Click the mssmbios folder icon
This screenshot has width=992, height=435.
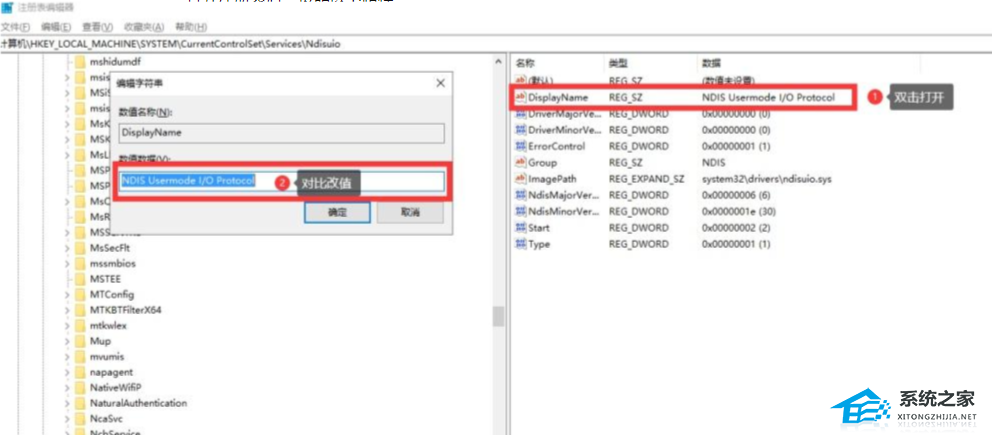[79, 263]
